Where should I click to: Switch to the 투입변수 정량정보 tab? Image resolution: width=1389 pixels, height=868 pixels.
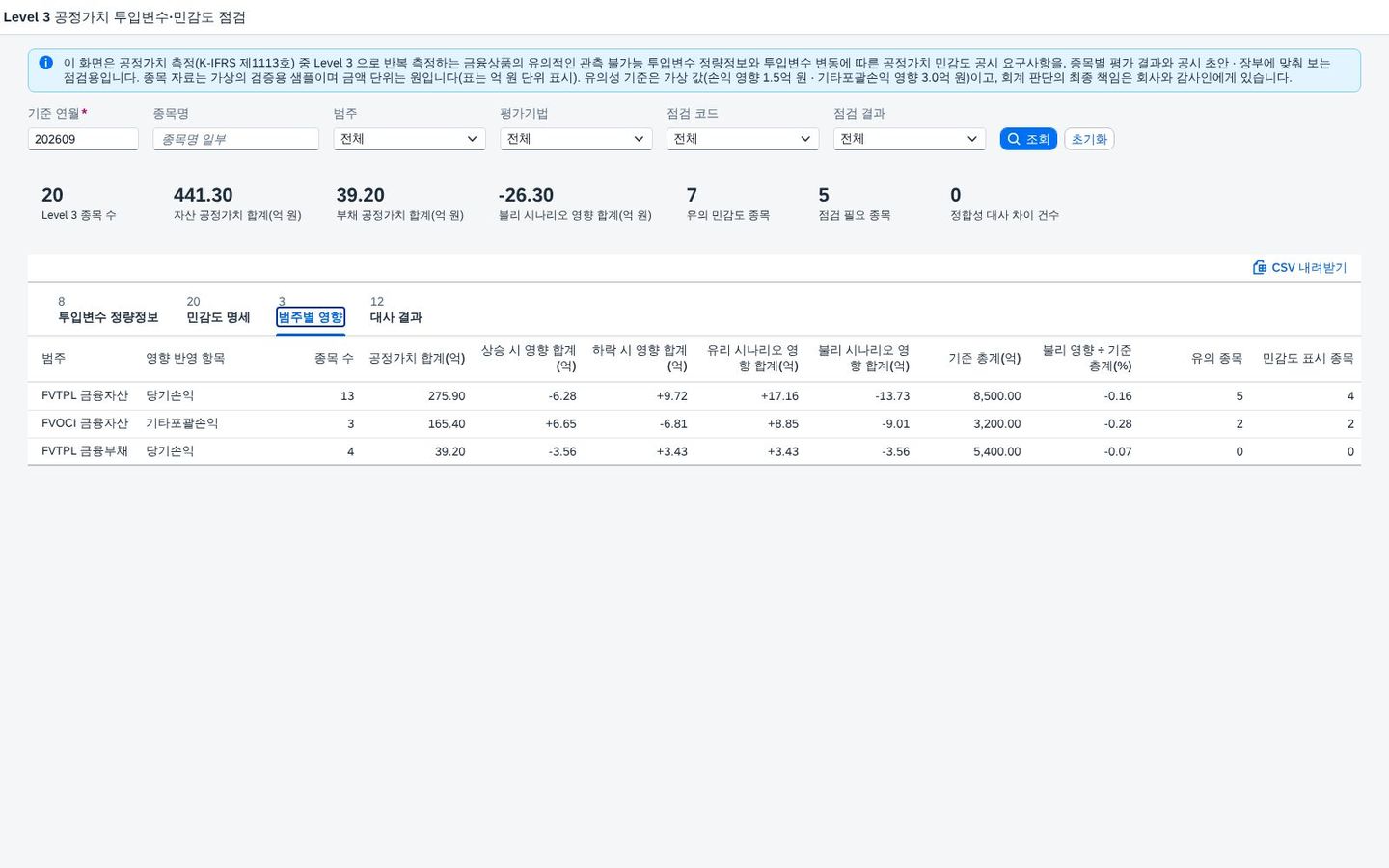[108, 317]
